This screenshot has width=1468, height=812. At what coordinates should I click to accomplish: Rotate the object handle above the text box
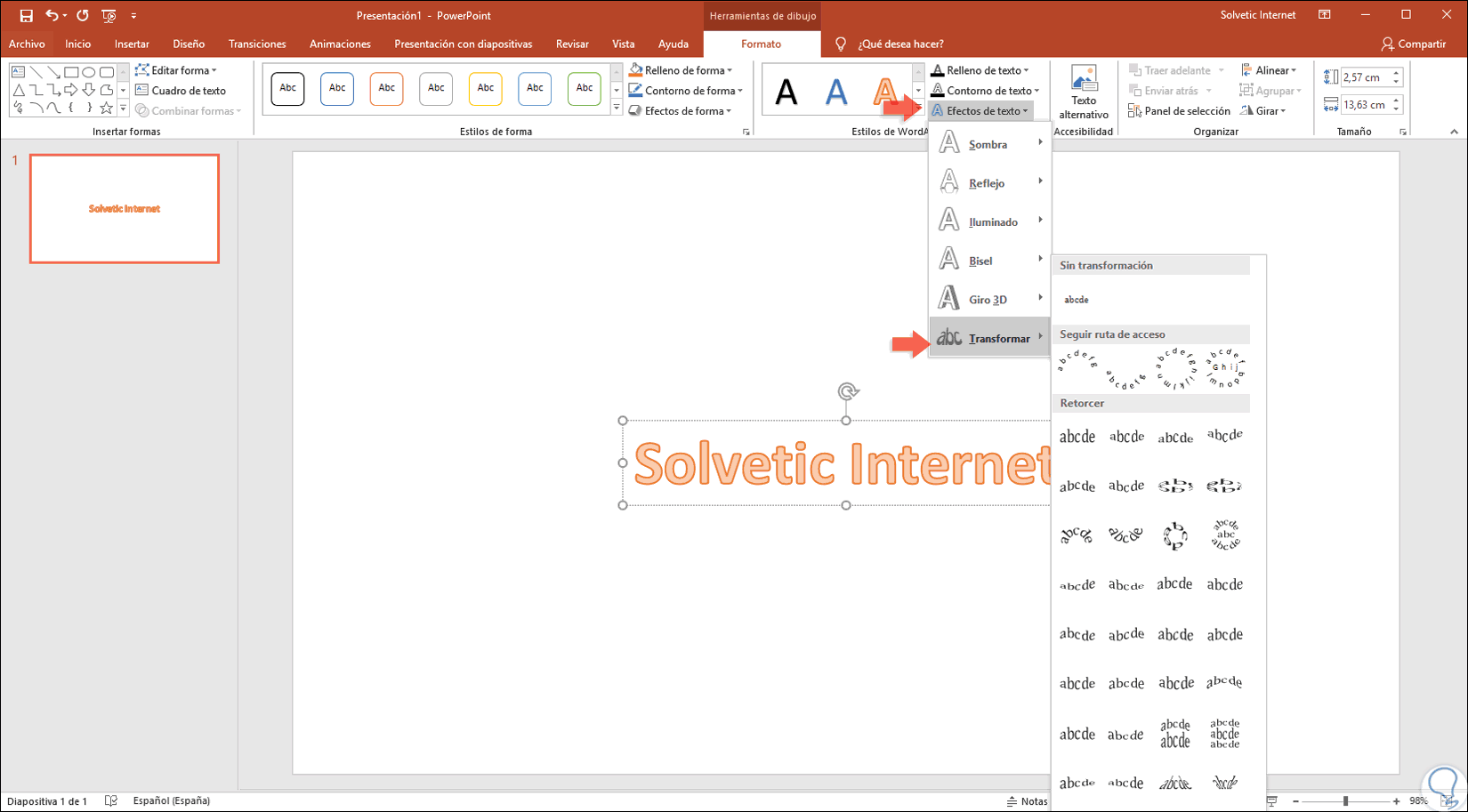coord(847,391)
